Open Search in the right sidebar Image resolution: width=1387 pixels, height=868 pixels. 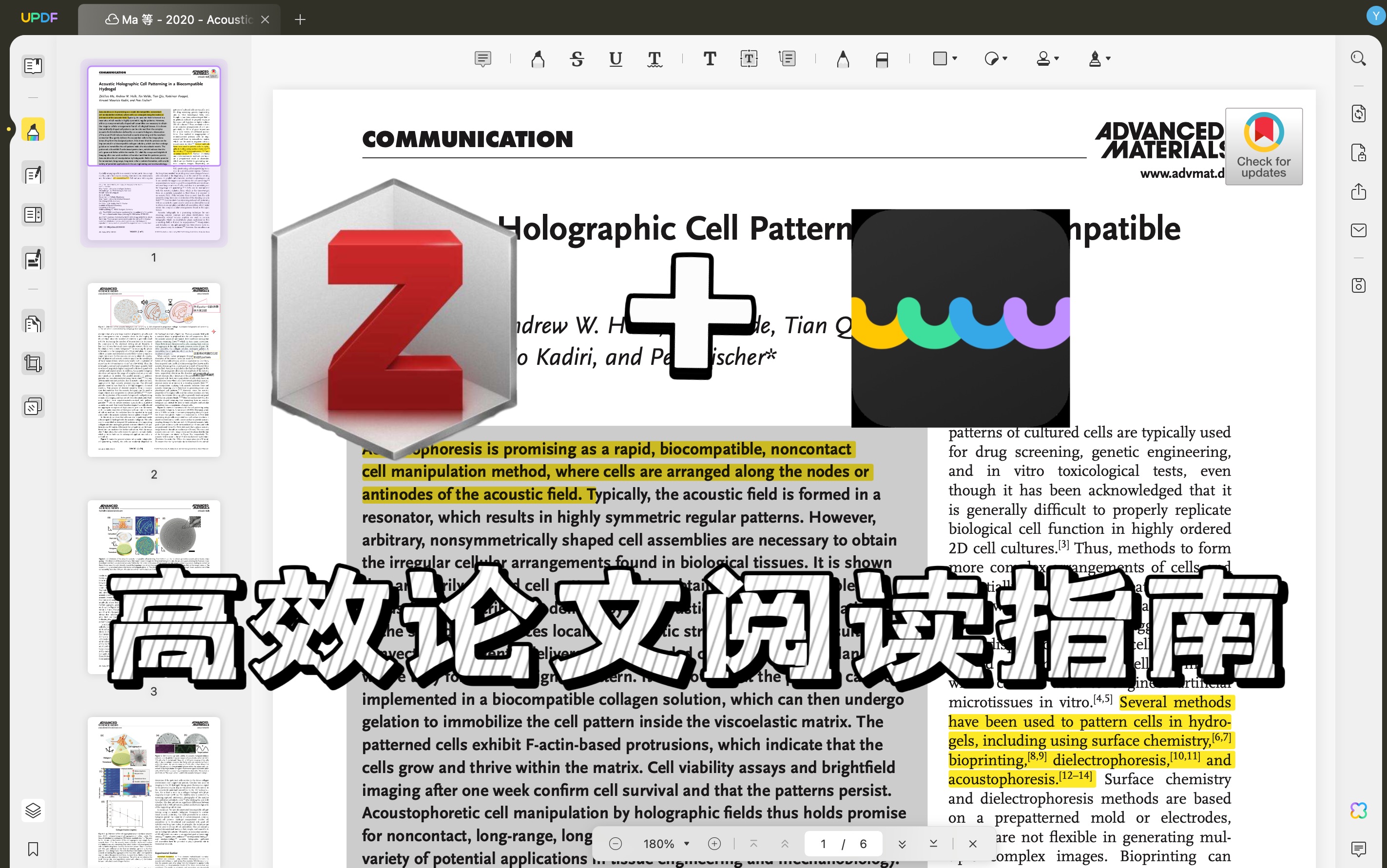click(x=1358, y=58)
